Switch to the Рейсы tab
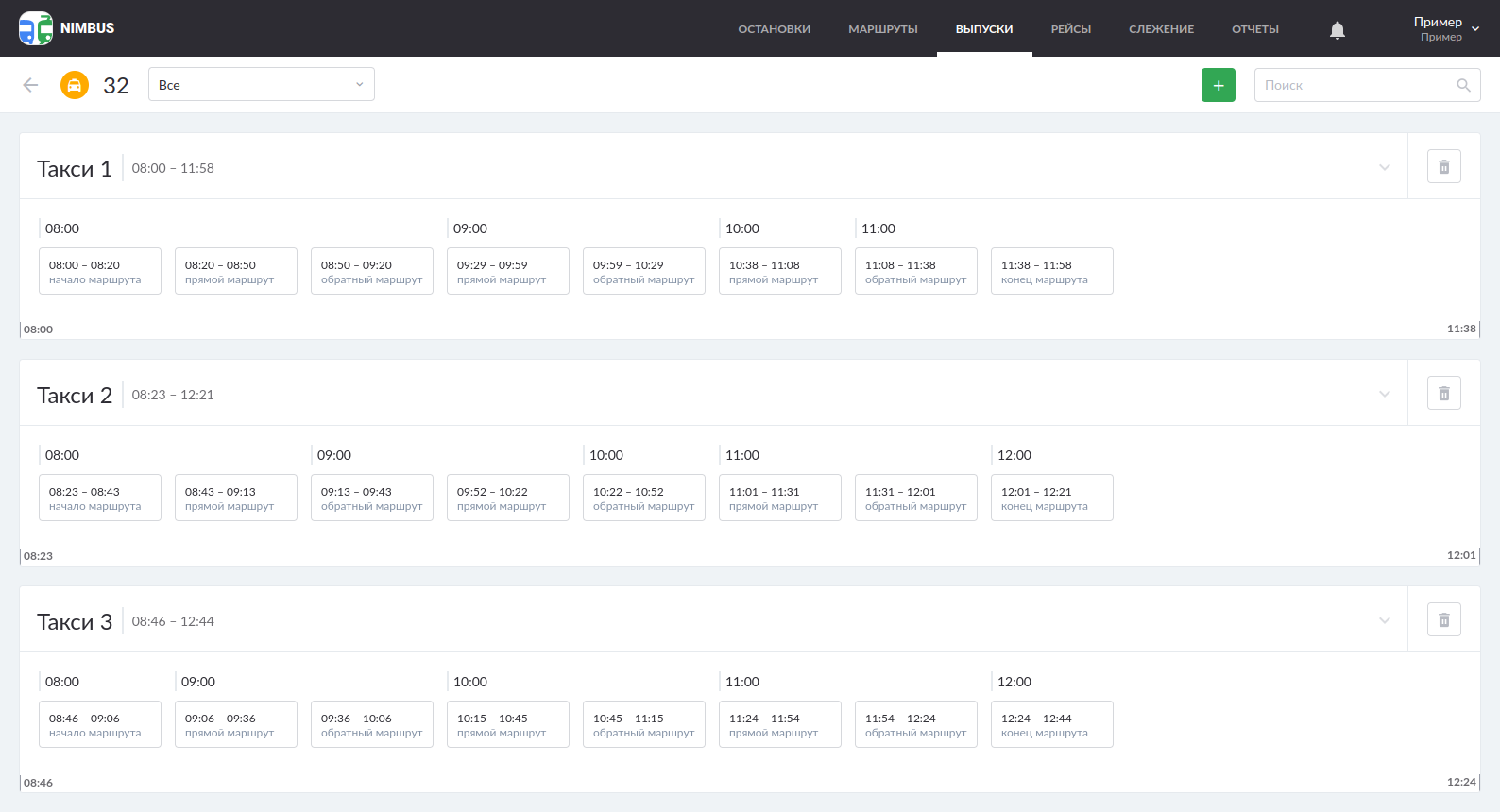 click(1070, 29)
